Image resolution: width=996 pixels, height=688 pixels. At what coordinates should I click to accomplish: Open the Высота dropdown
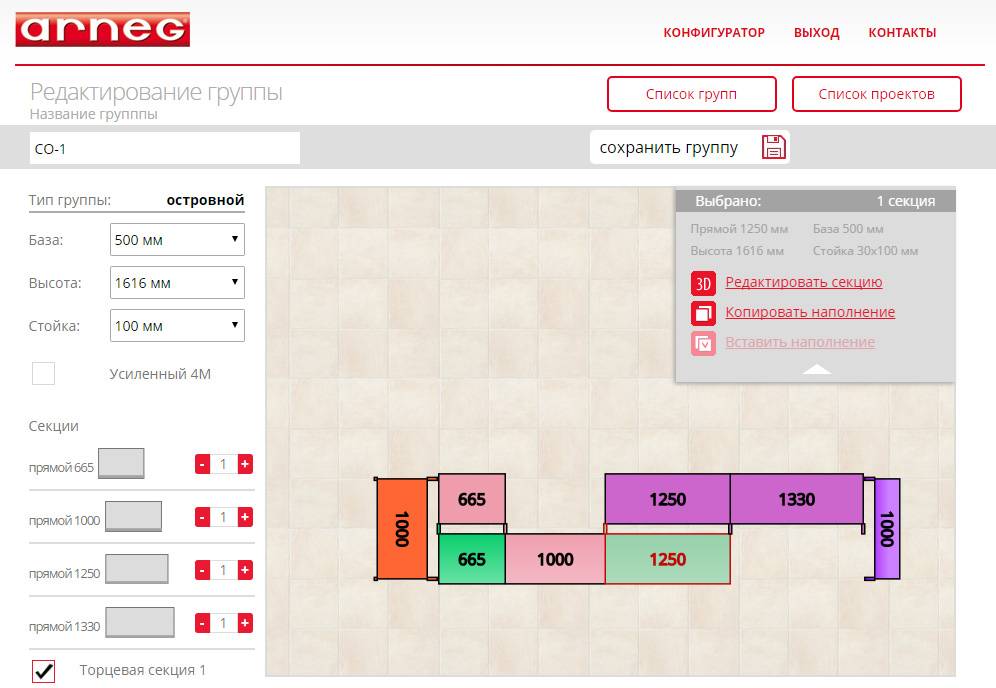tap(177, 283)
